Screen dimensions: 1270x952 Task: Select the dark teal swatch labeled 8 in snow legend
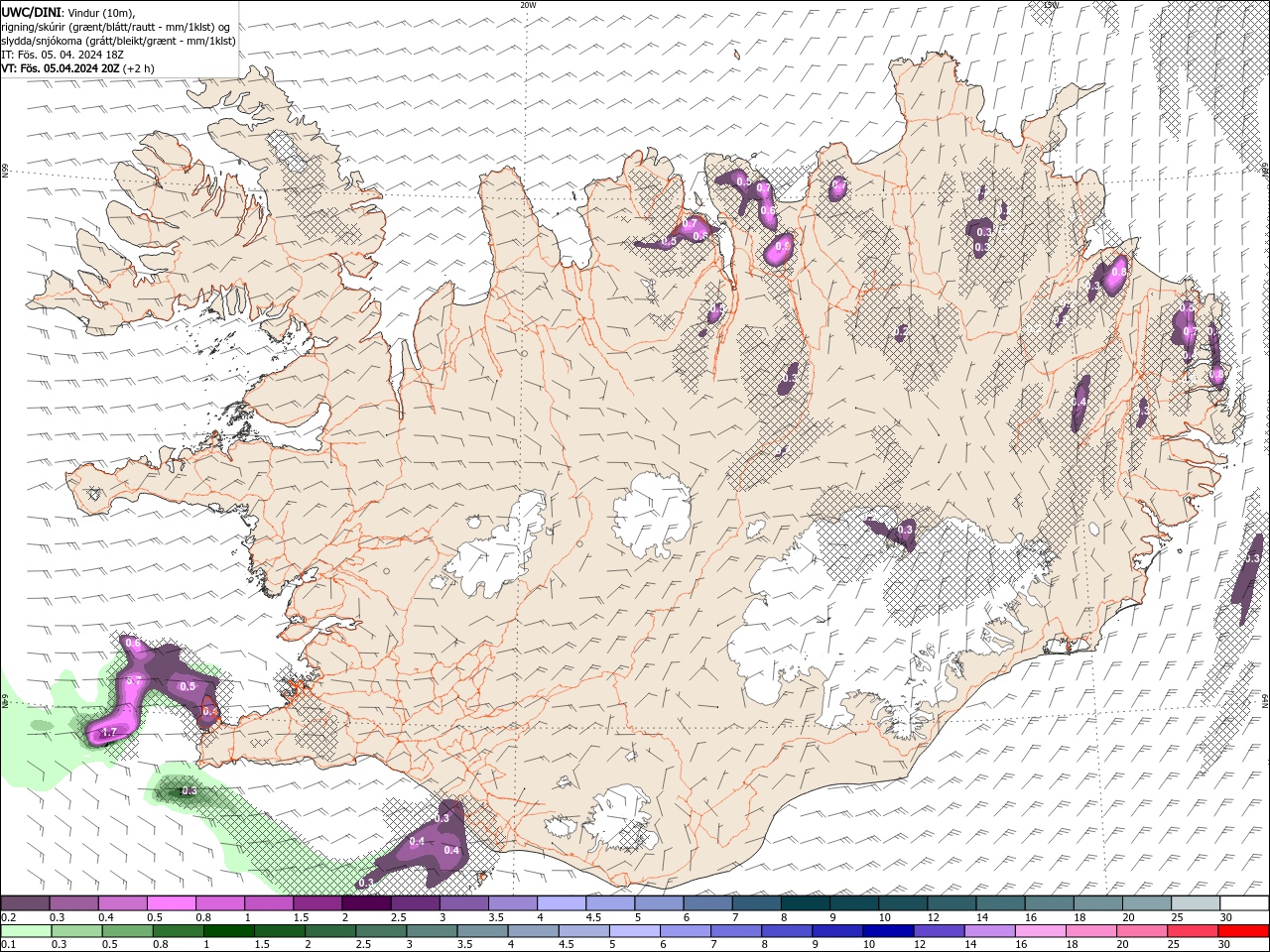coord(805,903)
